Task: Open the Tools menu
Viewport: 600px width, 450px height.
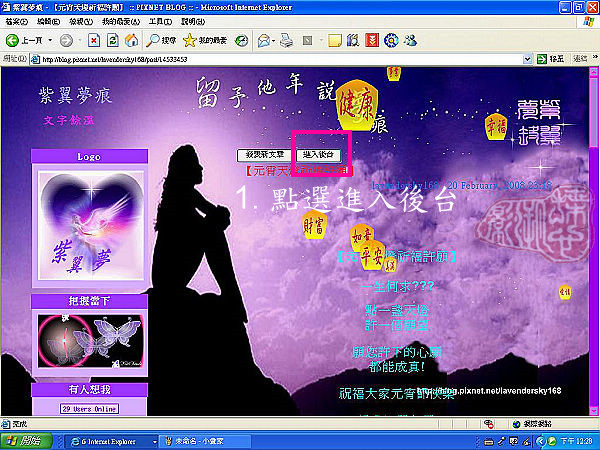Action: pyautogui.click(x=160, y=22)
